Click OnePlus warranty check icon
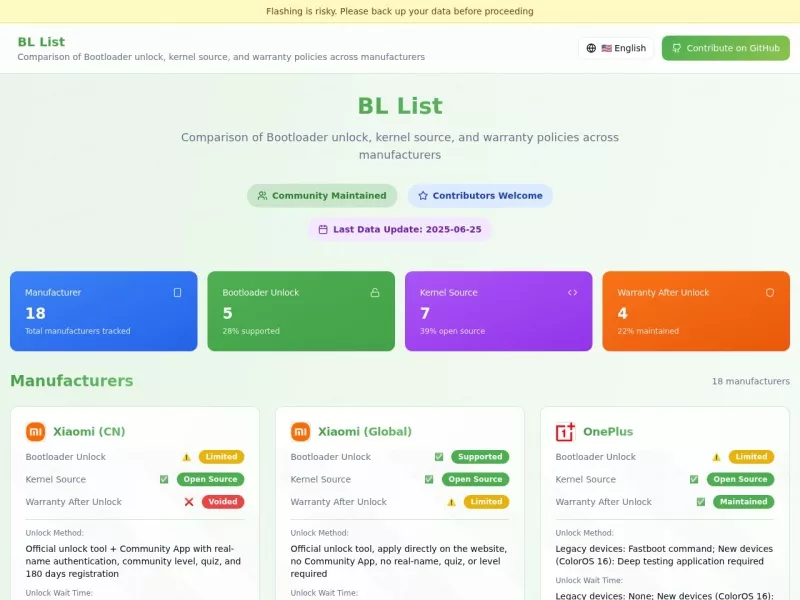This screenshot has height=600, width=800. pyautogui.click(x=701, y=502)
